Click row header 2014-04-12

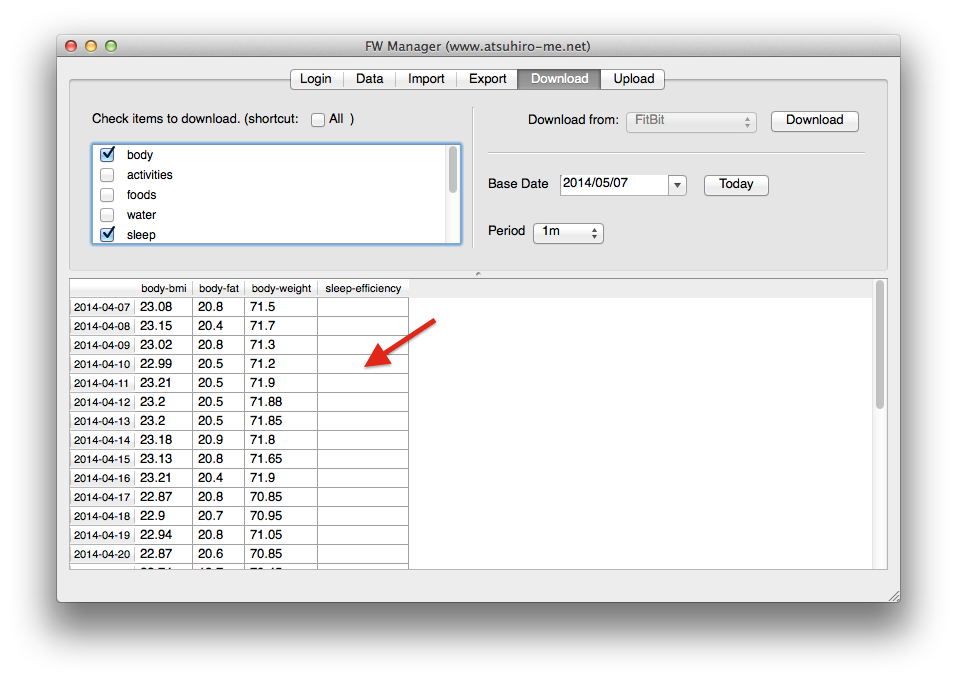pos(102,402)
